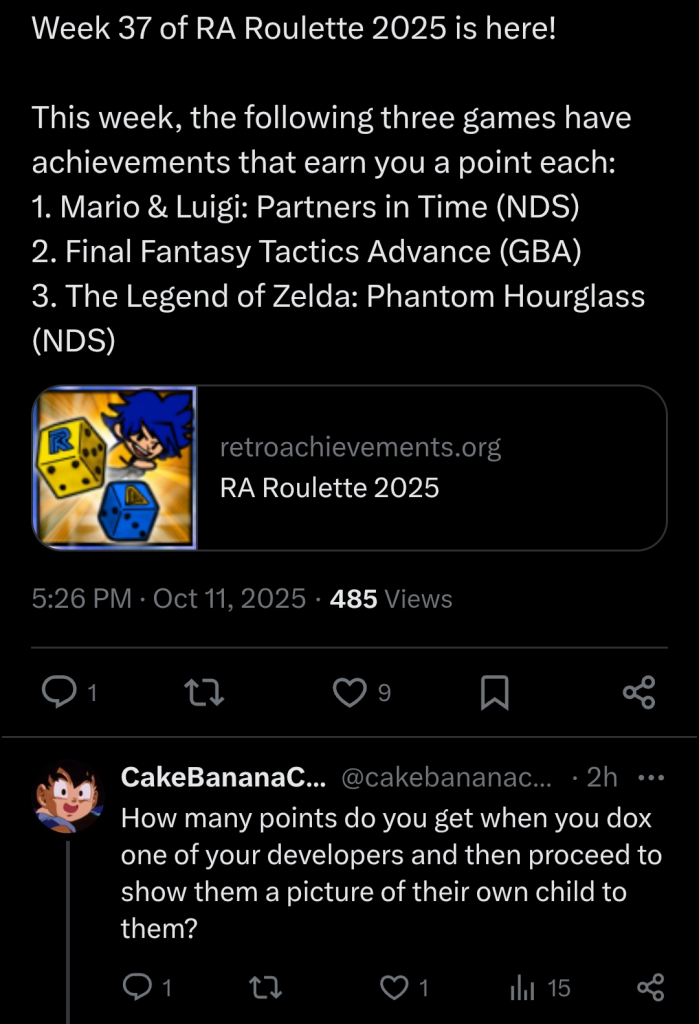Like CakeBananaC's comment

[x=396, y=988]
